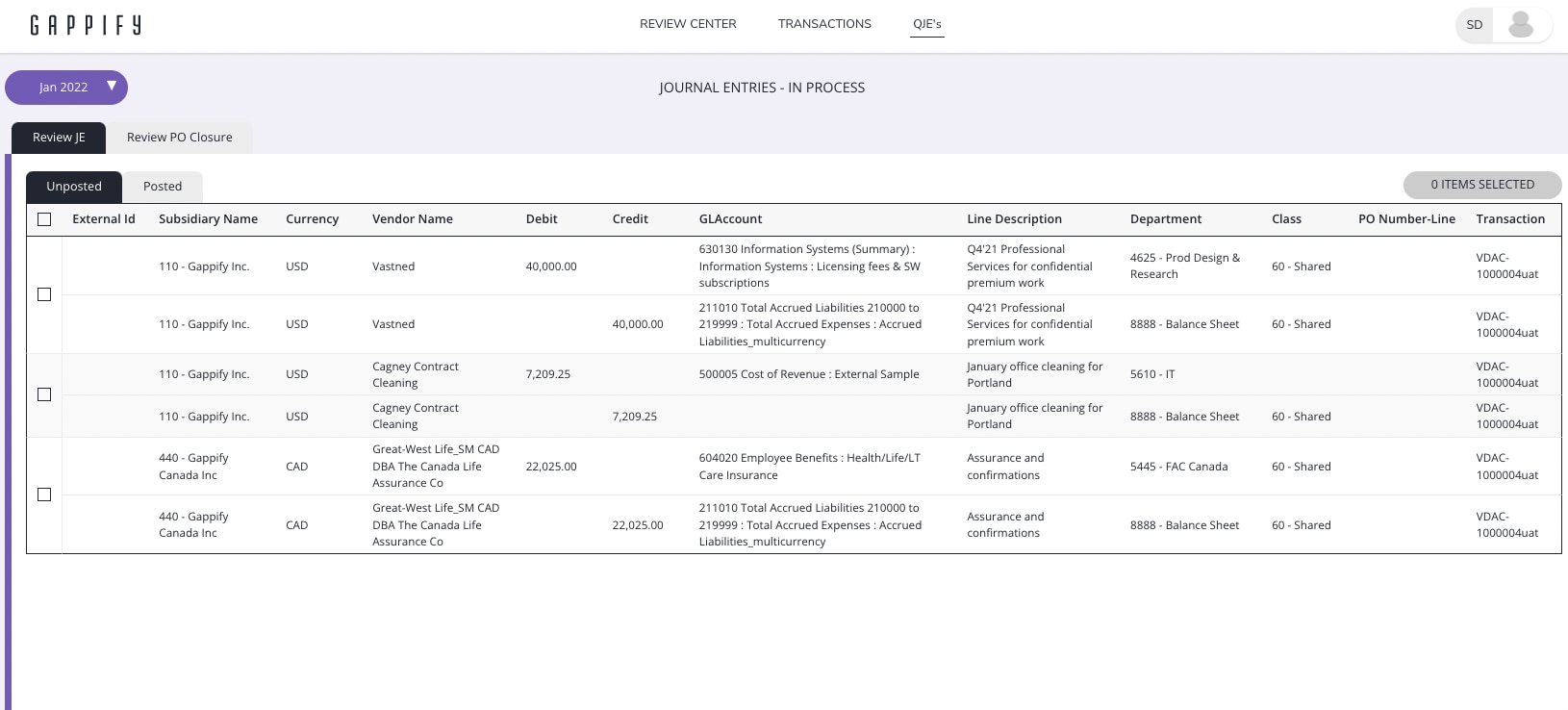Click the 0 Items Selected button
The height and width of the screenshot is (710, 1568).
pos(1481,185)
